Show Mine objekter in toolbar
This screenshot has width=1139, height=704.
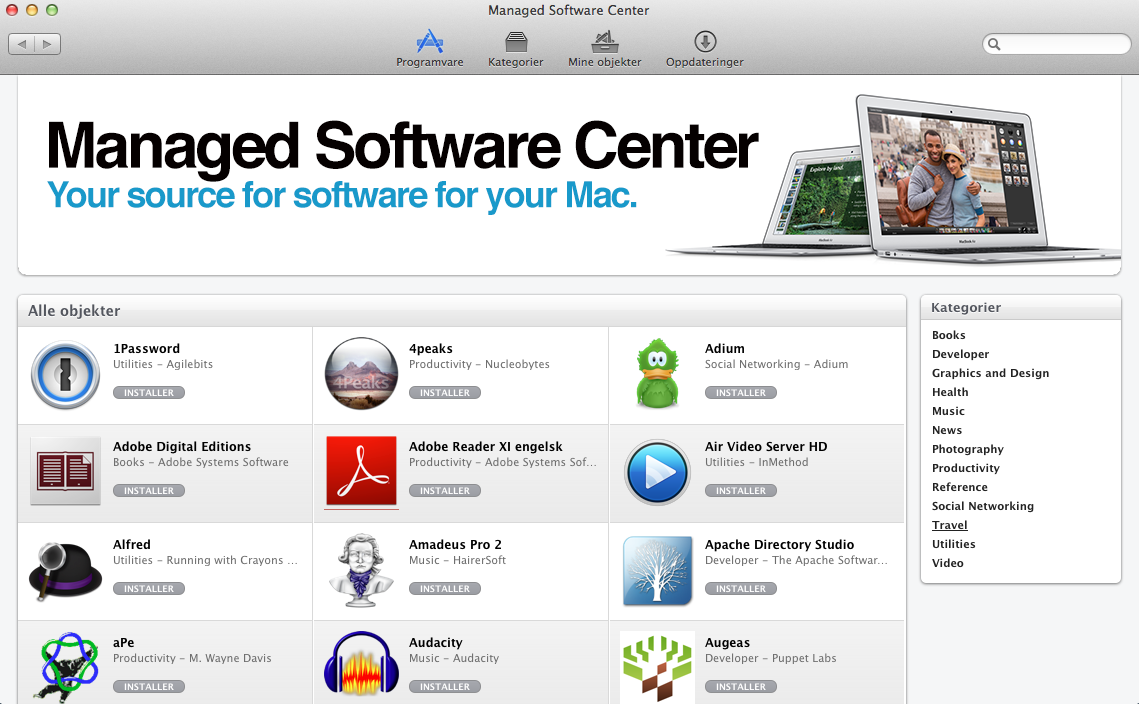click(x=604, y=48)
